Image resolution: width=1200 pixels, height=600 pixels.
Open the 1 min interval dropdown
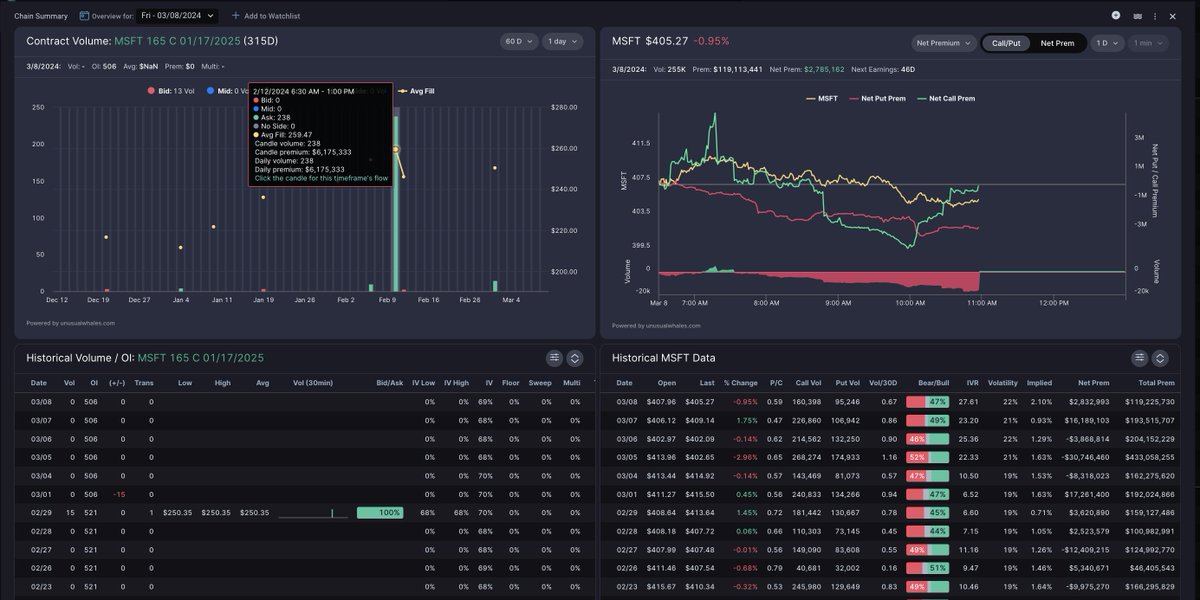(x=1147, y=43)
